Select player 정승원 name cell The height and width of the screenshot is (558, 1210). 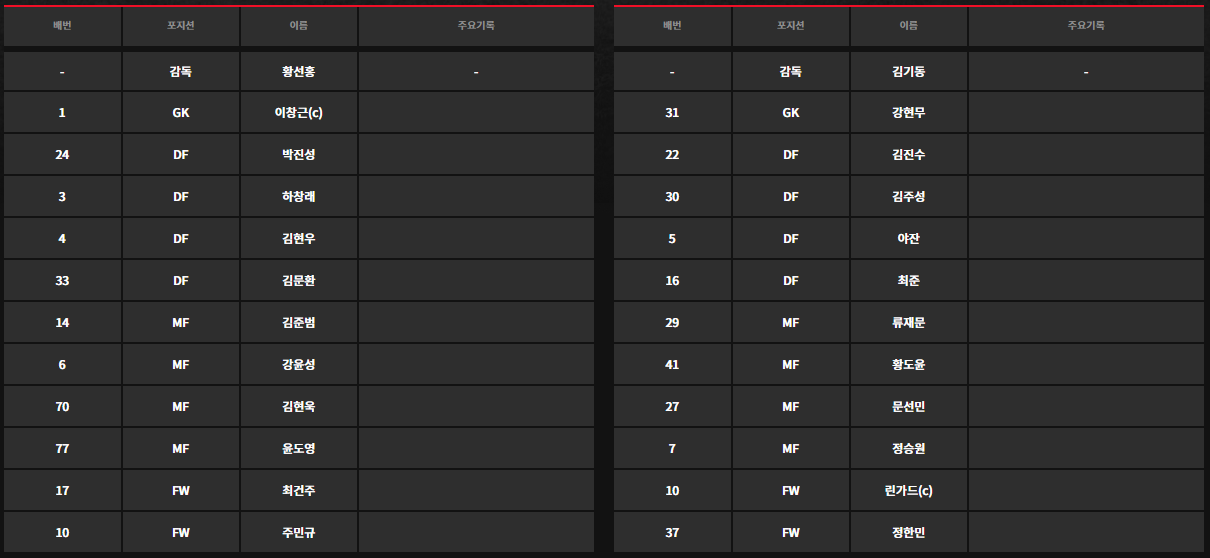click(909, 449)
